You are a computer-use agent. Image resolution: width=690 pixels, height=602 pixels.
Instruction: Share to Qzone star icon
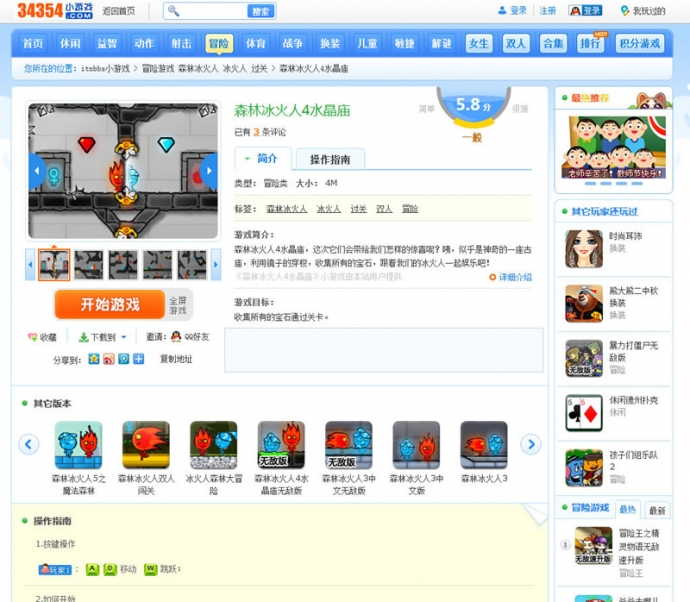point(94,359)
